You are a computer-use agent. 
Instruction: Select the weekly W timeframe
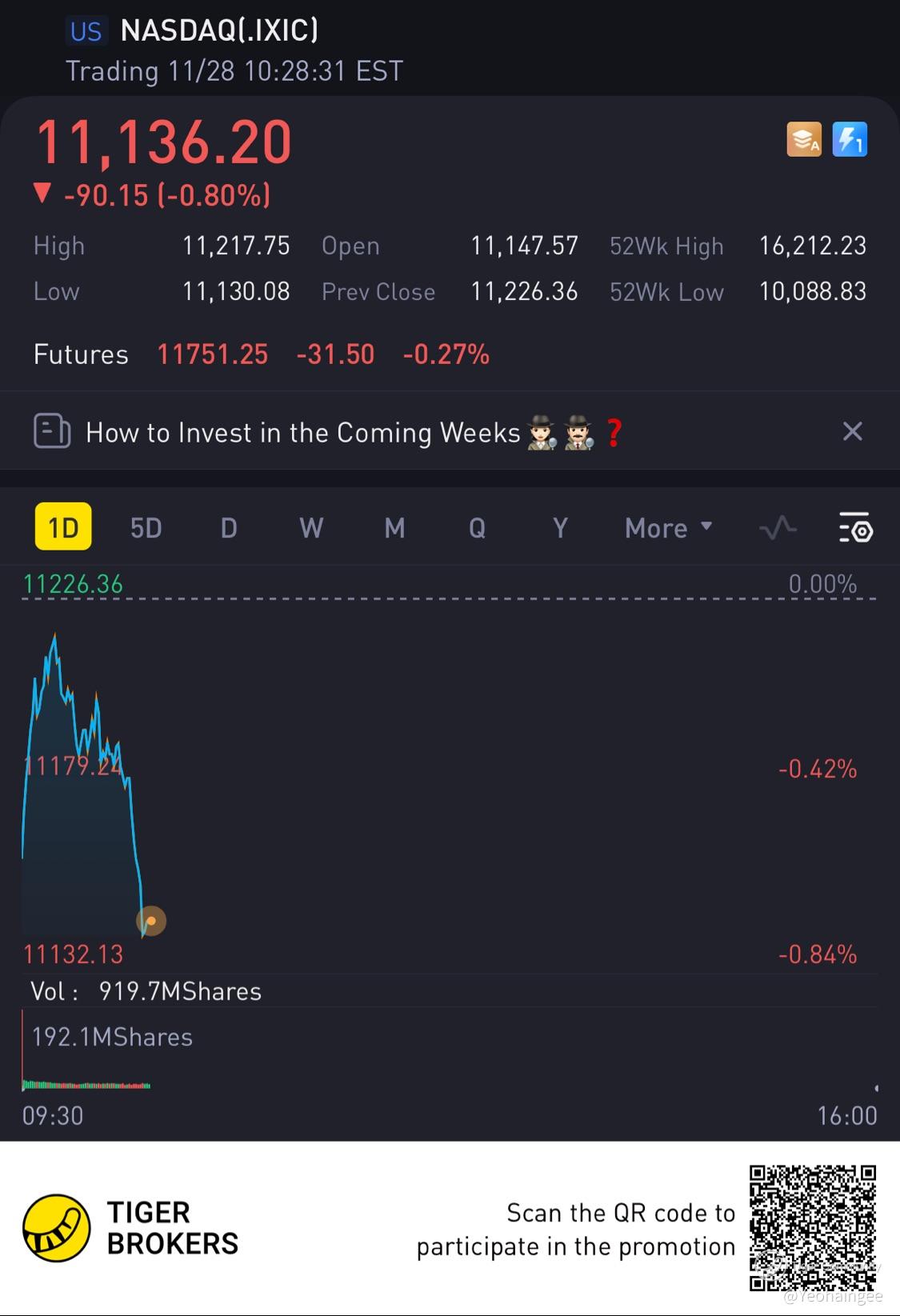point(311,528)
